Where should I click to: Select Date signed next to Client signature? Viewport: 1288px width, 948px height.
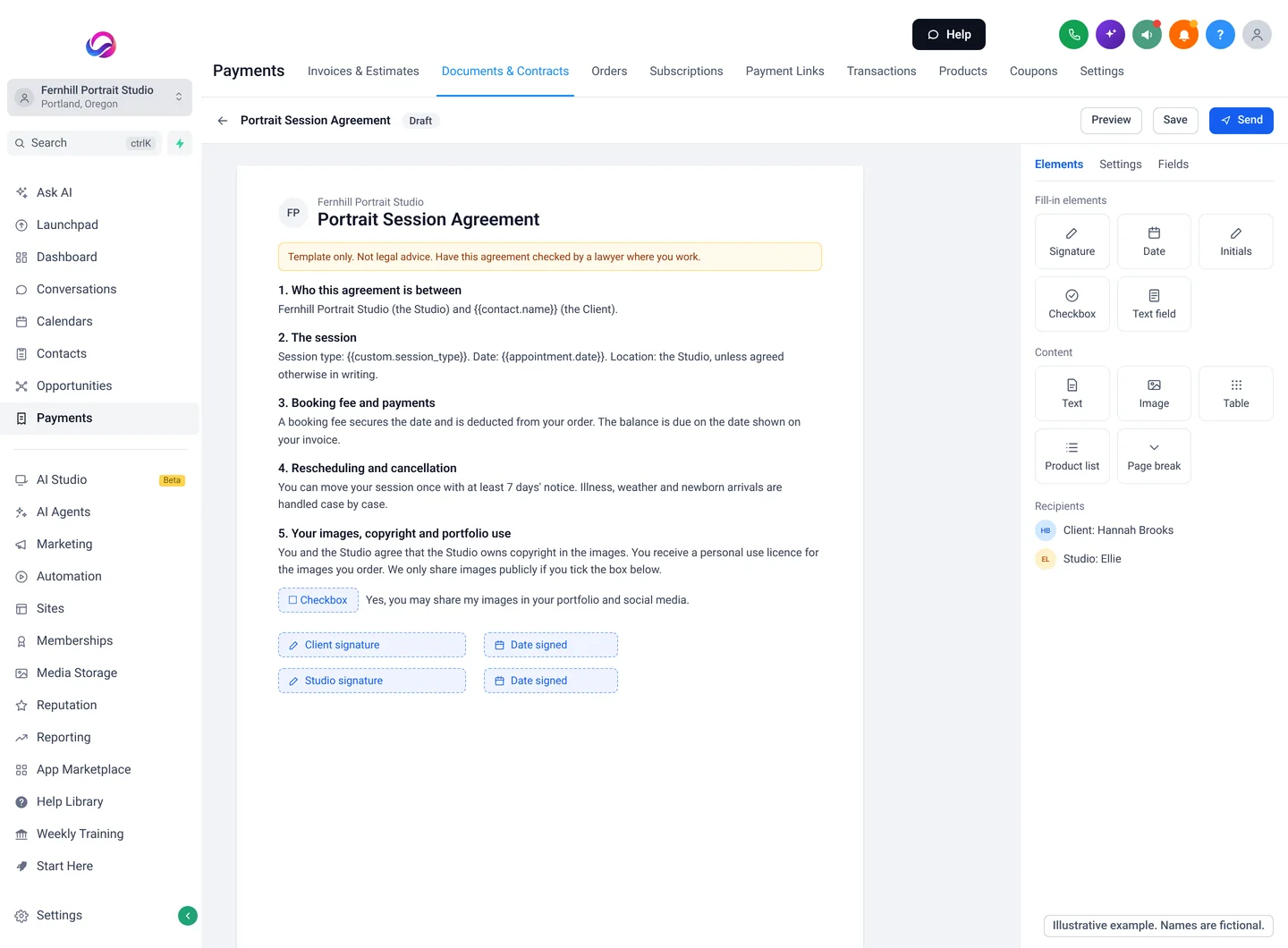(551, 645)
